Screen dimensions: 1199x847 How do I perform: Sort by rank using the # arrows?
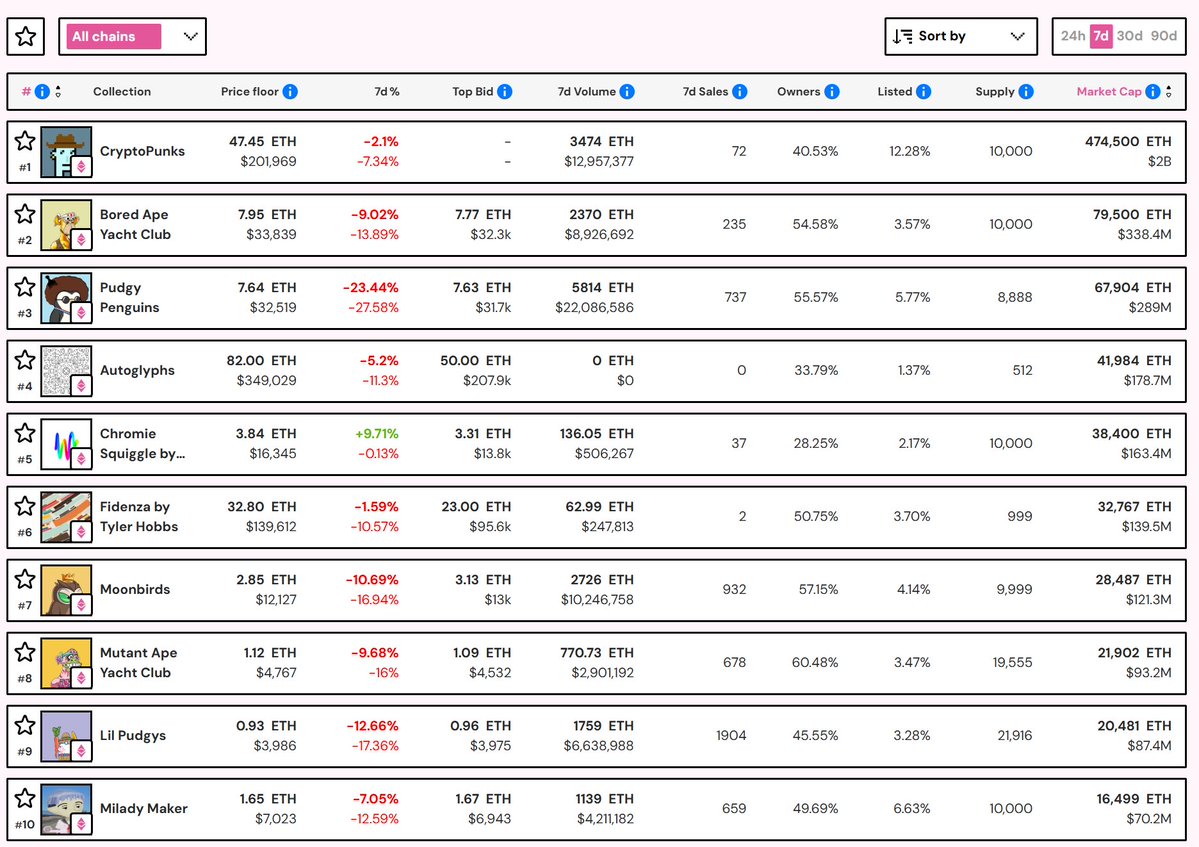(58, 92)
